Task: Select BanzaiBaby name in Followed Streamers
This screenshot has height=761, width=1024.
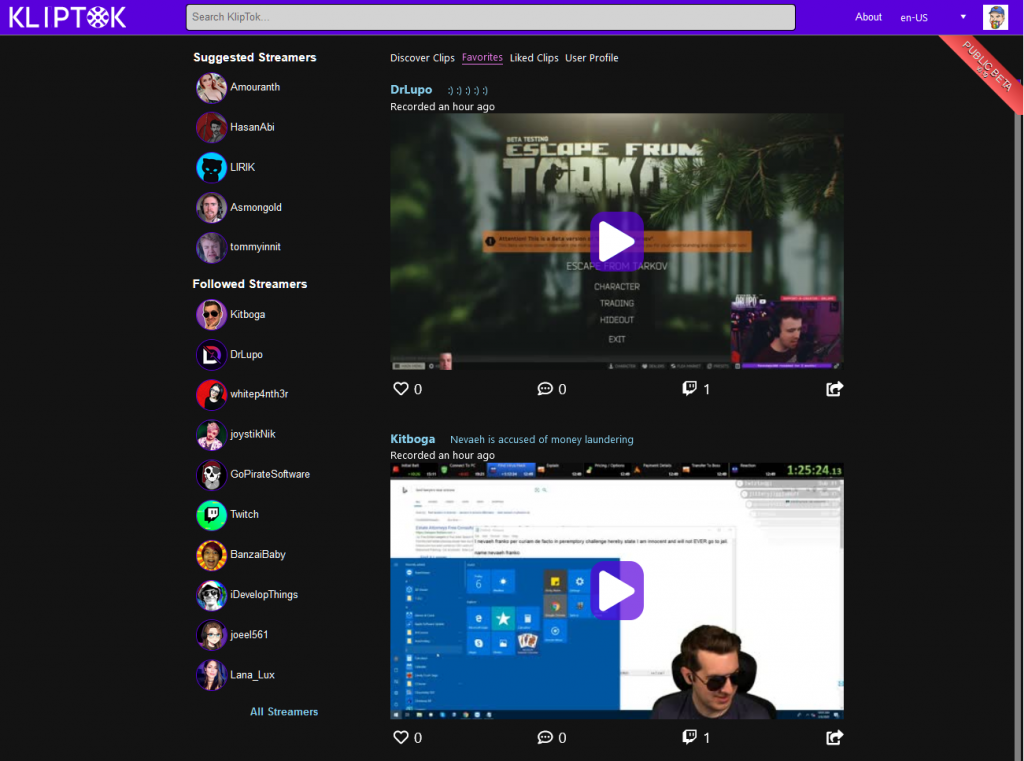Action: [258, 555]
